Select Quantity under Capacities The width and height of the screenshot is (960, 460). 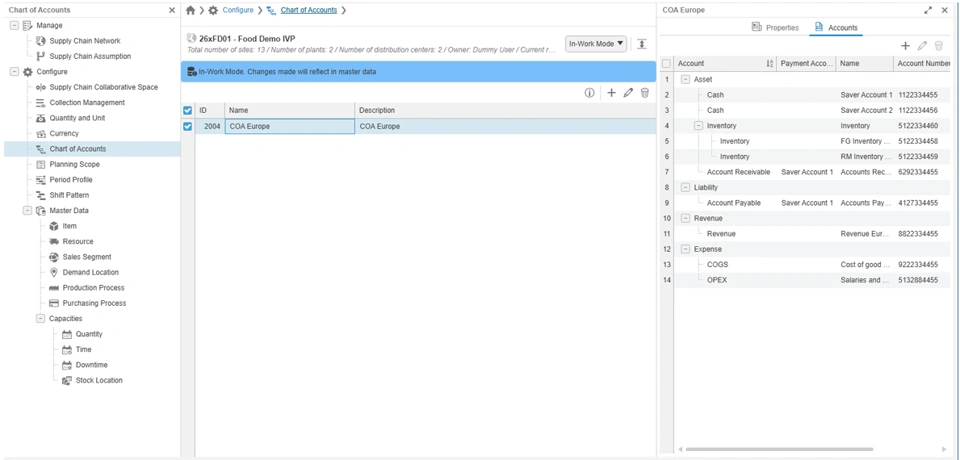[89, 334]
